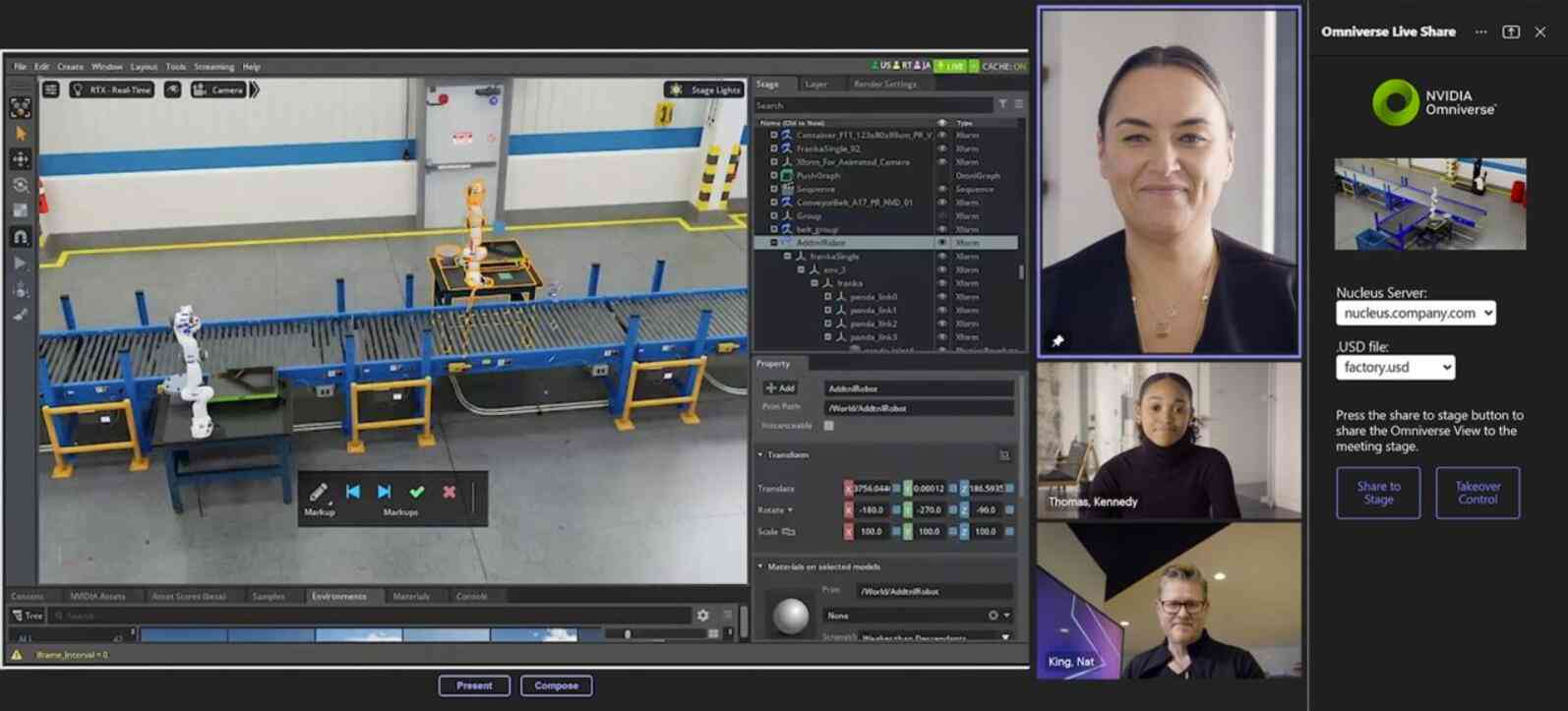The width and height of the screenshot is (1568, 711).
Task: Open the Nucleus Server dropdown
Action: (x=1416, y=313)
